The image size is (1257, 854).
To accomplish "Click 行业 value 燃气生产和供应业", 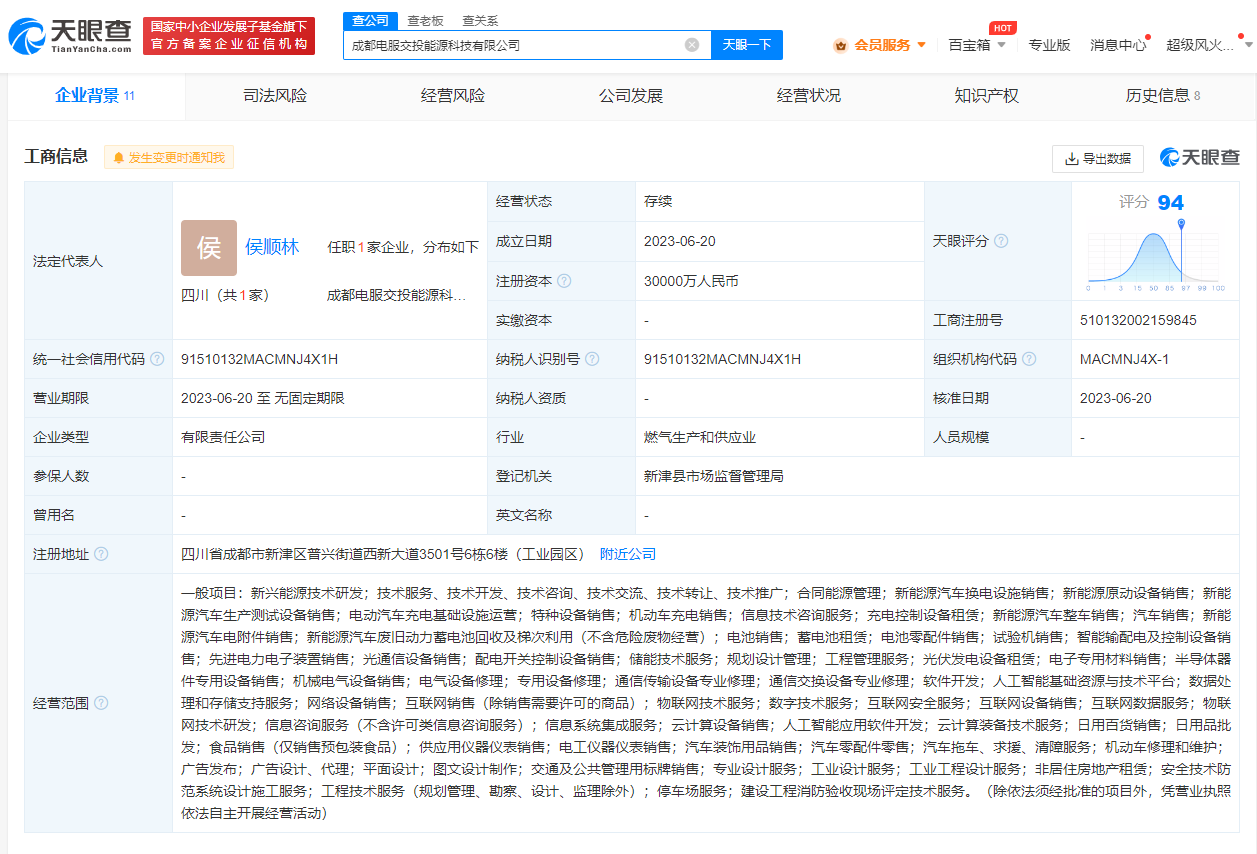I will pos(700,437).
